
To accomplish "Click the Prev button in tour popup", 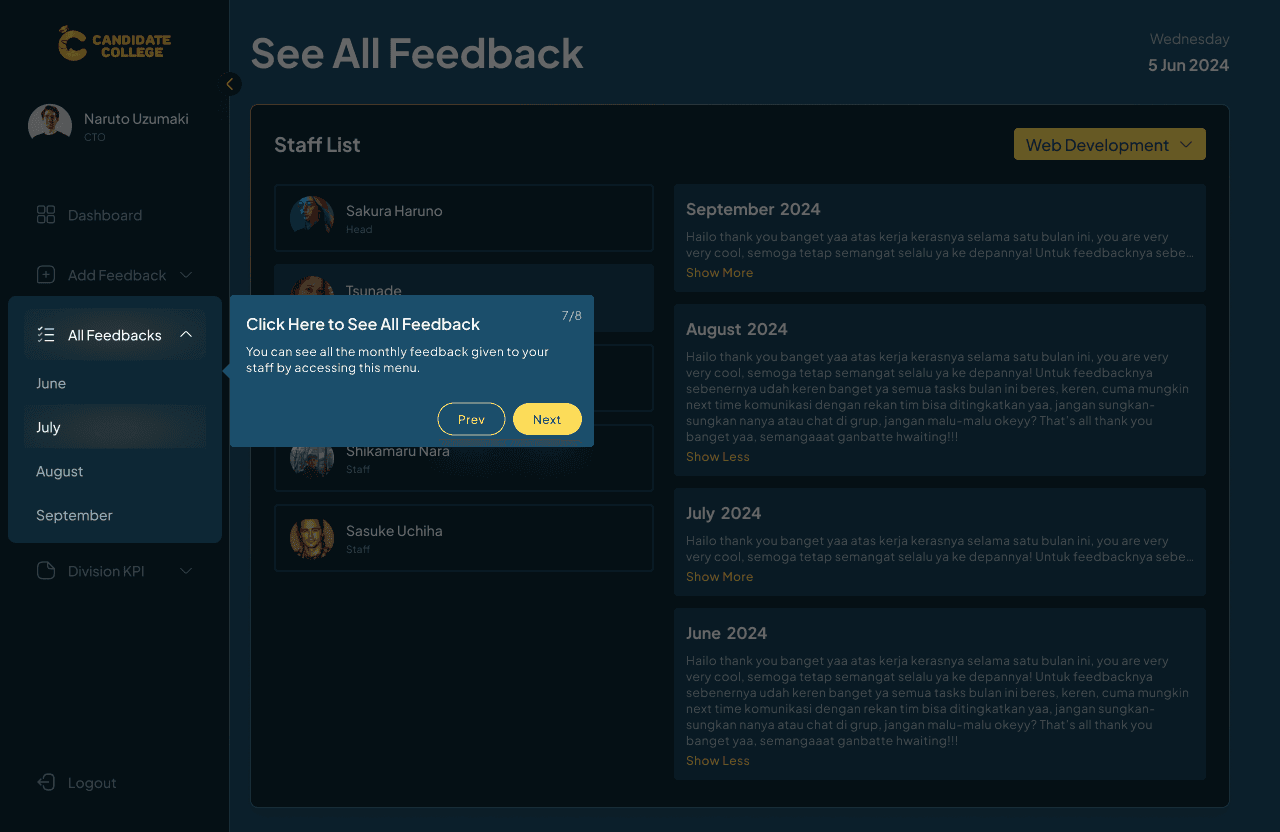I will click(471, 419).
